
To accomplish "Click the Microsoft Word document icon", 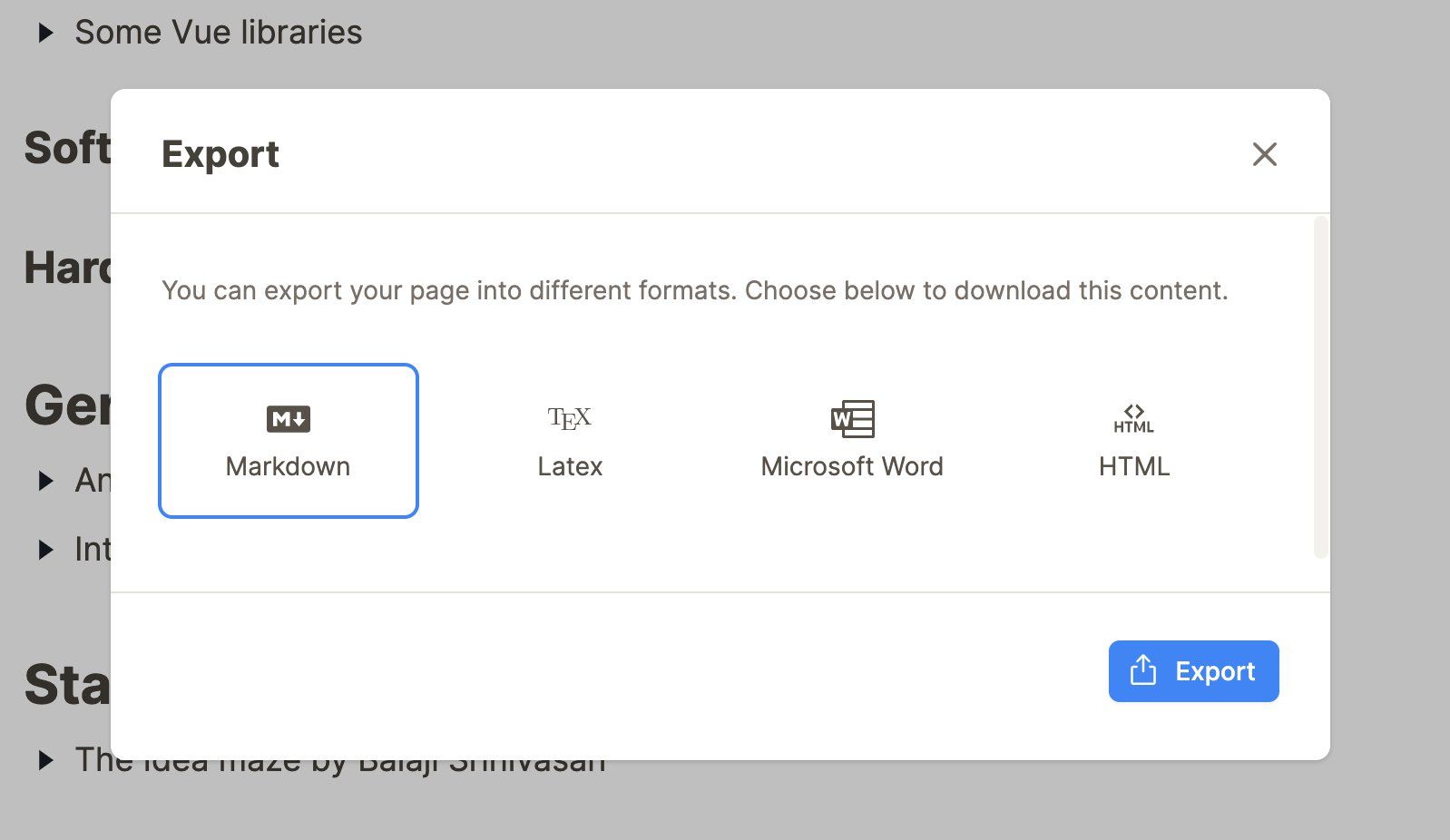I will 852,418.
